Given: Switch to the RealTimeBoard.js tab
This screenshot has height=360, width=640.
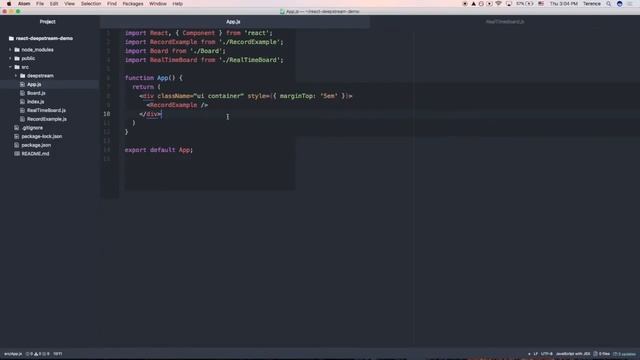Looking at the screenshot, I should point(505,22).
